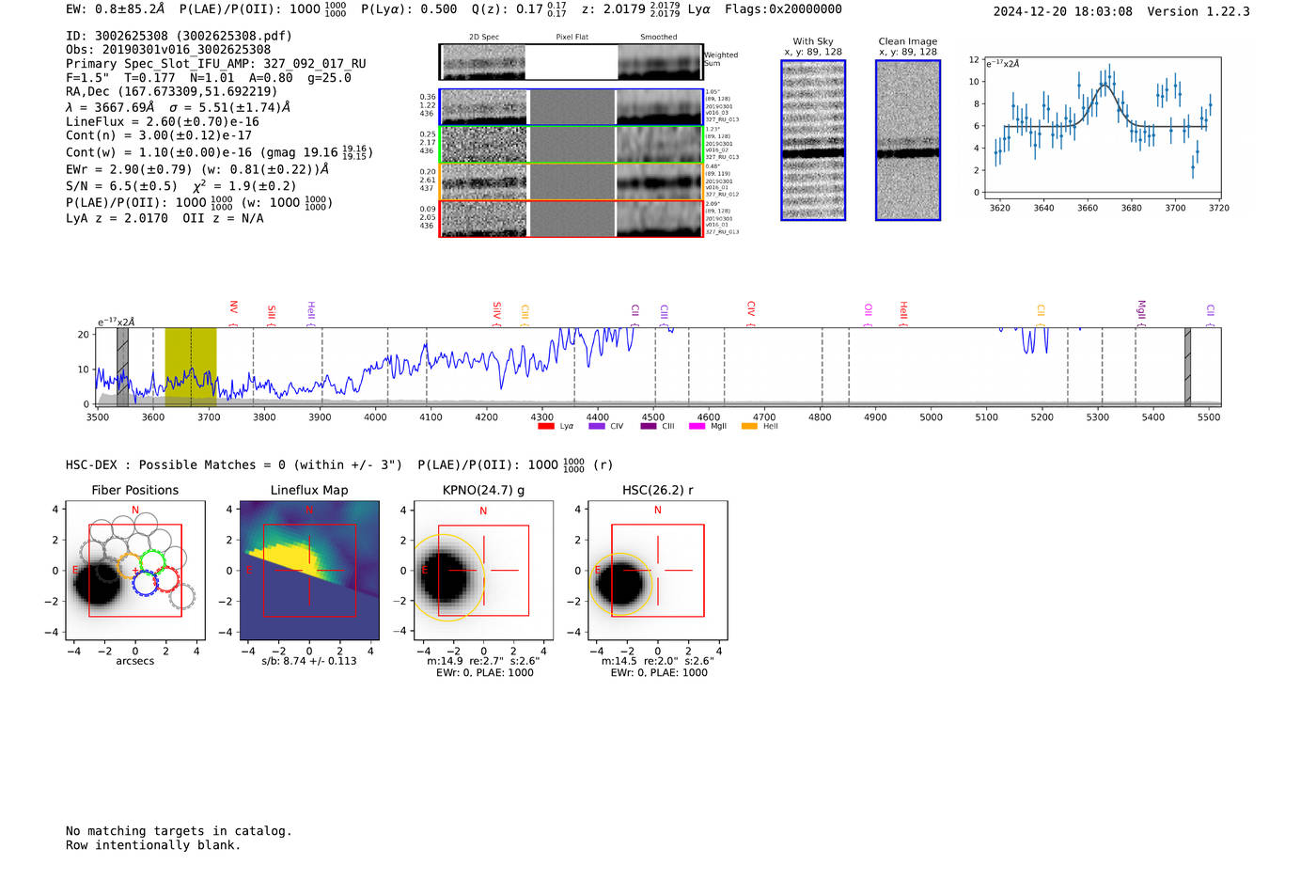Click the 'Obs: 20190301v016_3002625308' line
Viewport: 1316px width, 896px height.
tap(168, 50)
